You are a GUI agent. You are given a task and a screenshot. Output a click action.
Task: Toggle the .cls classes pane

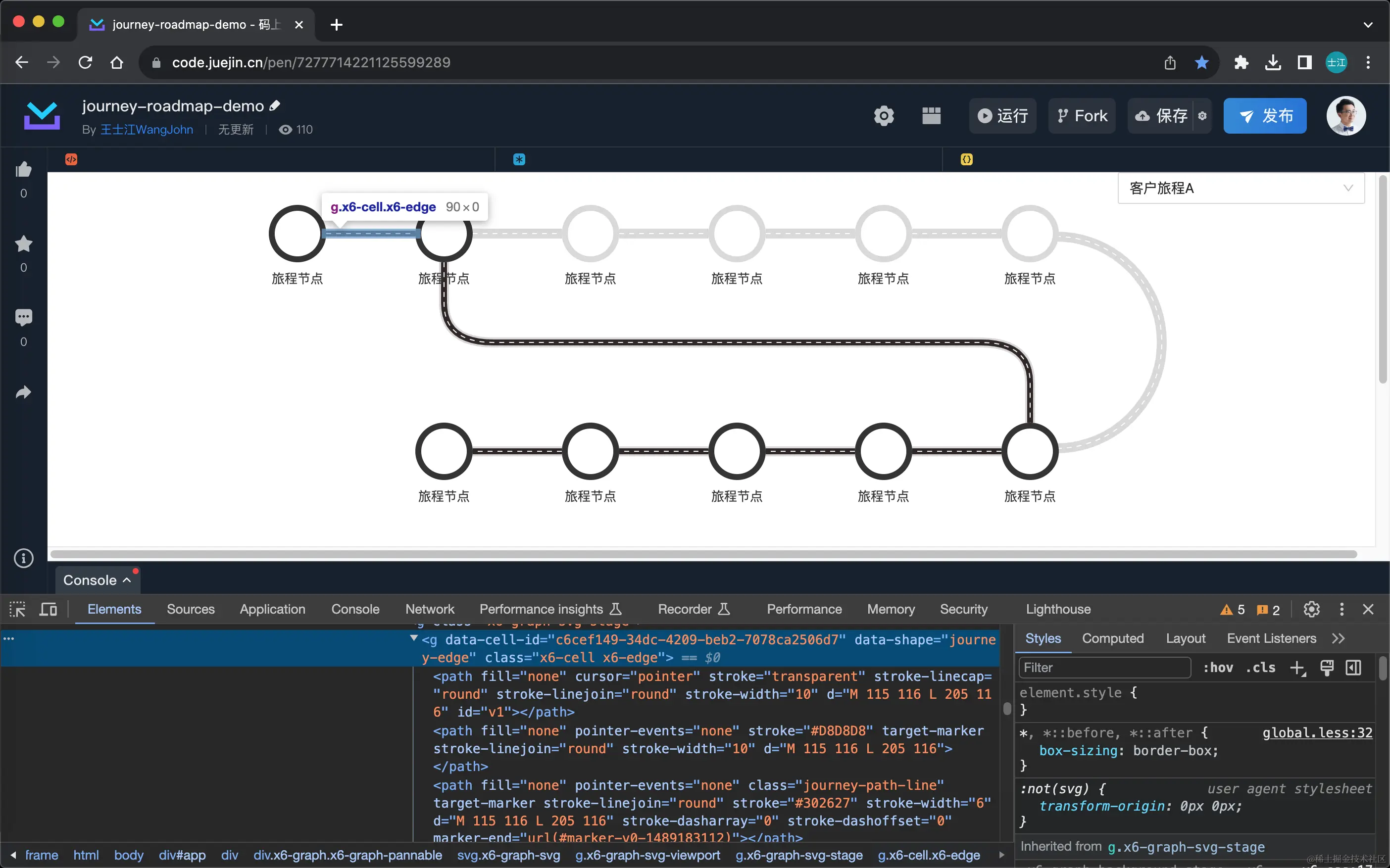click(x=1260, y=668)
